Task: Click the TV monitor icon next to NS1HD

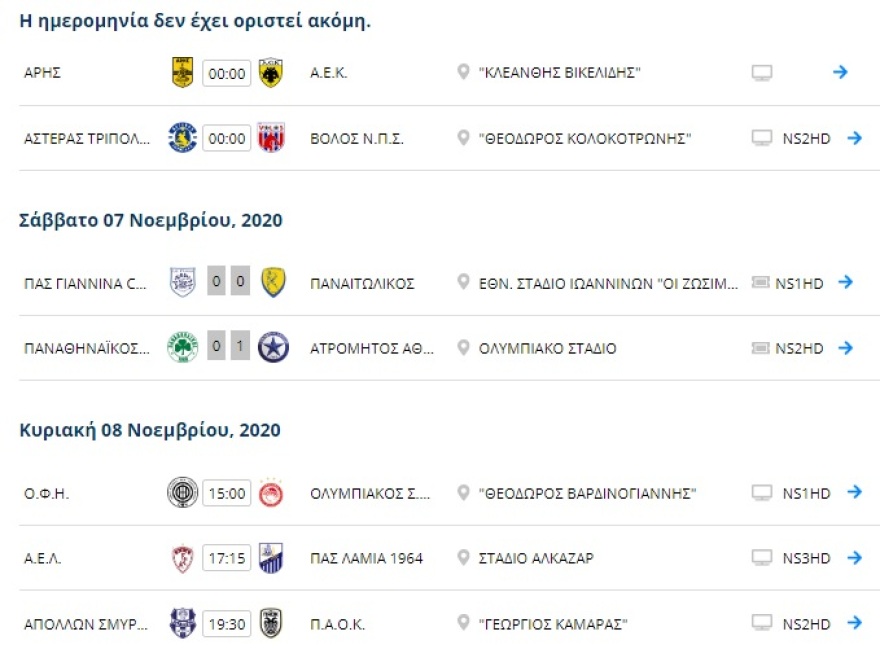Action: pos(763,493)
